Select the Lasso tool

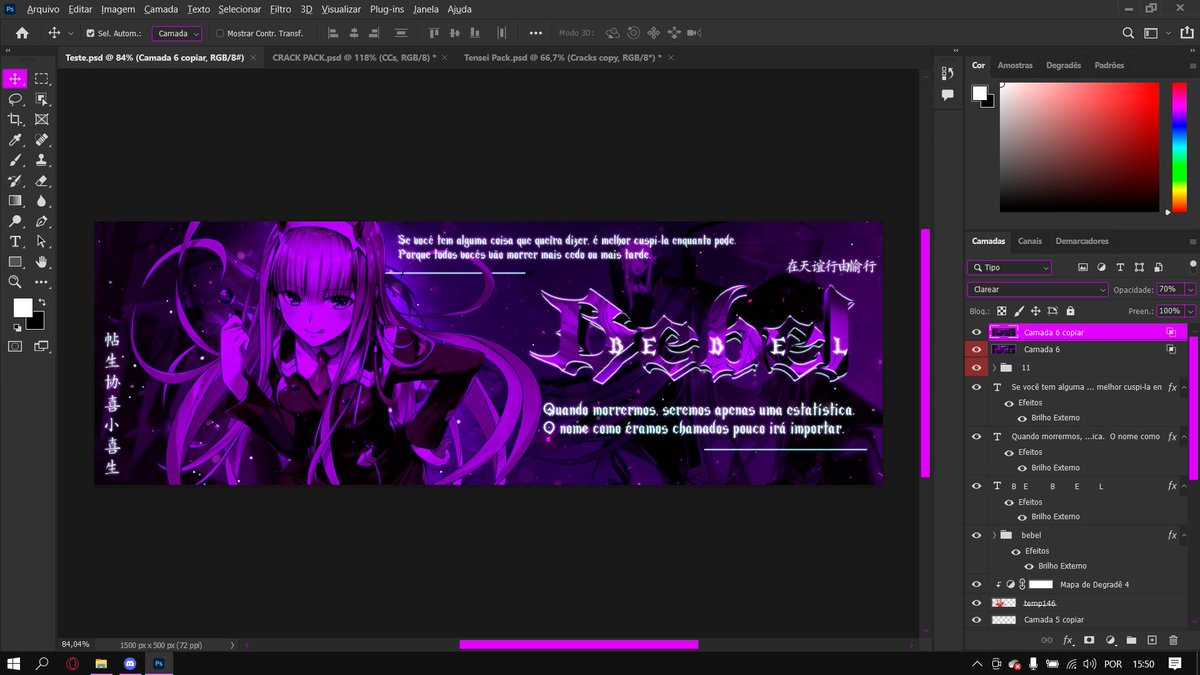[15, 99]
